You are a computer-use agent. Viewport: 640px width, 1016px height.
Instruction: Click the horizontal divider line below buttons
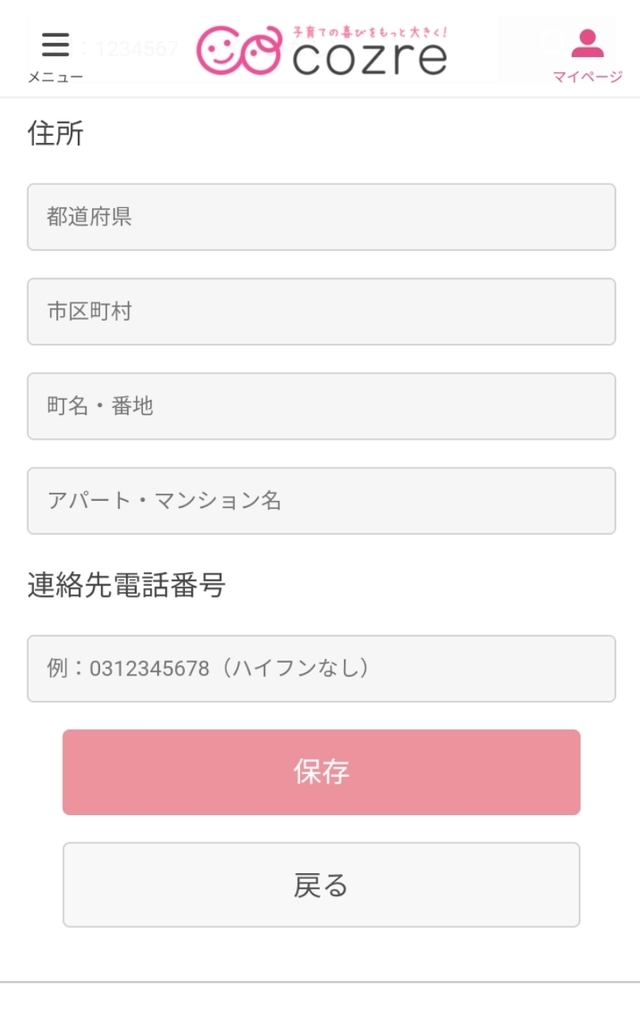(320, 982)
